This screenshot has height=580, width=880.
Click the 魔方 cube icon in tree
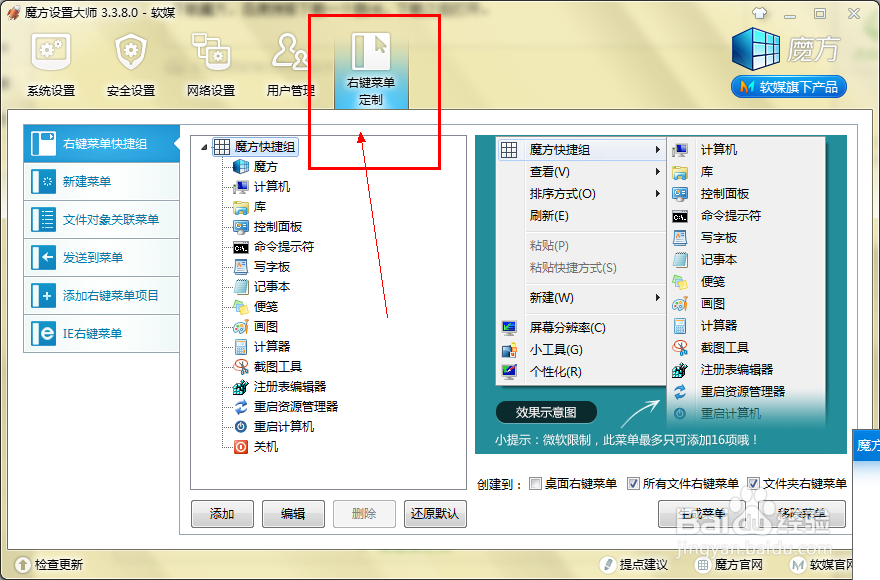(241, 167)
